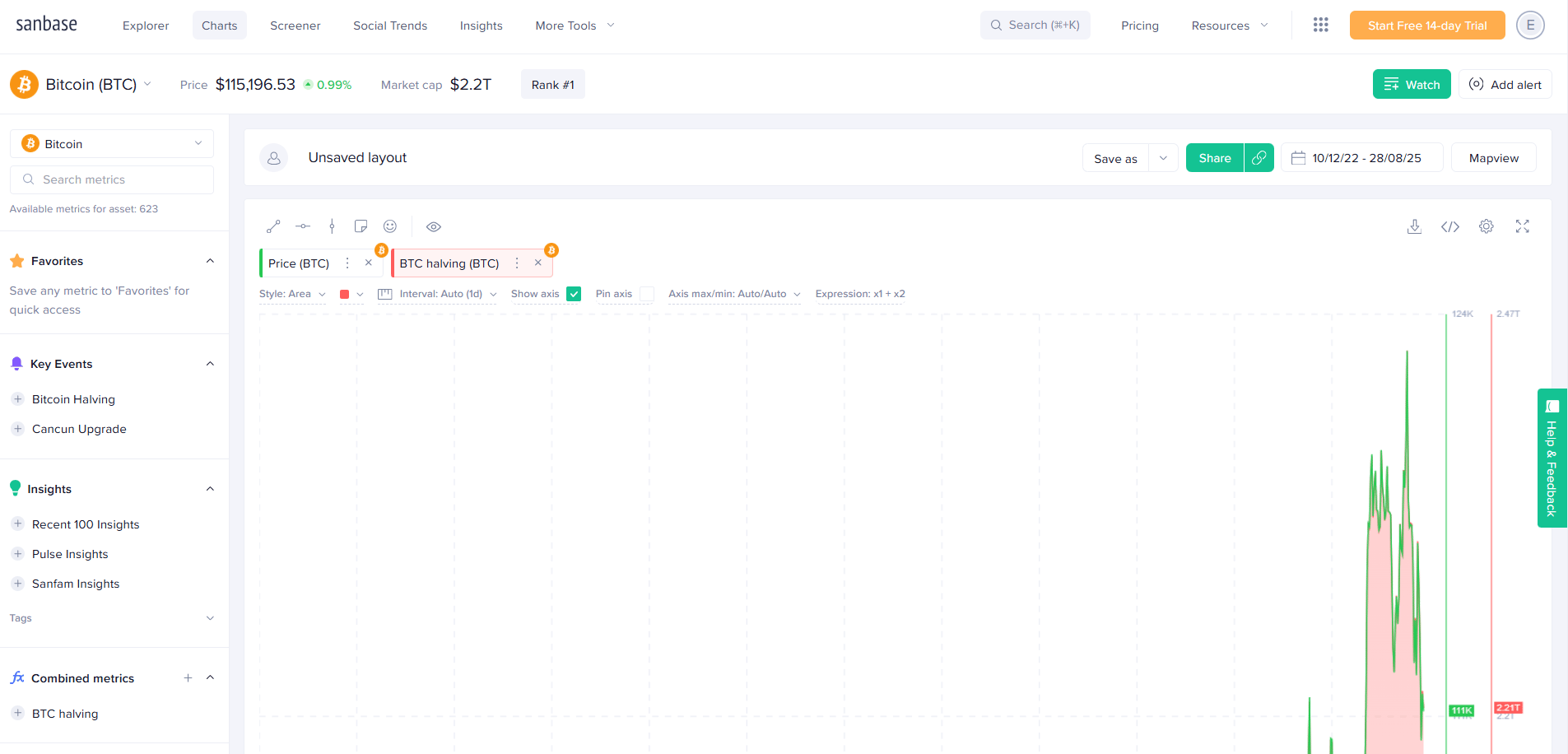Image resolution: width=1568 pixels, height=754 pixels.
Task: Open the Mapview button
Action: [1494, 158]
